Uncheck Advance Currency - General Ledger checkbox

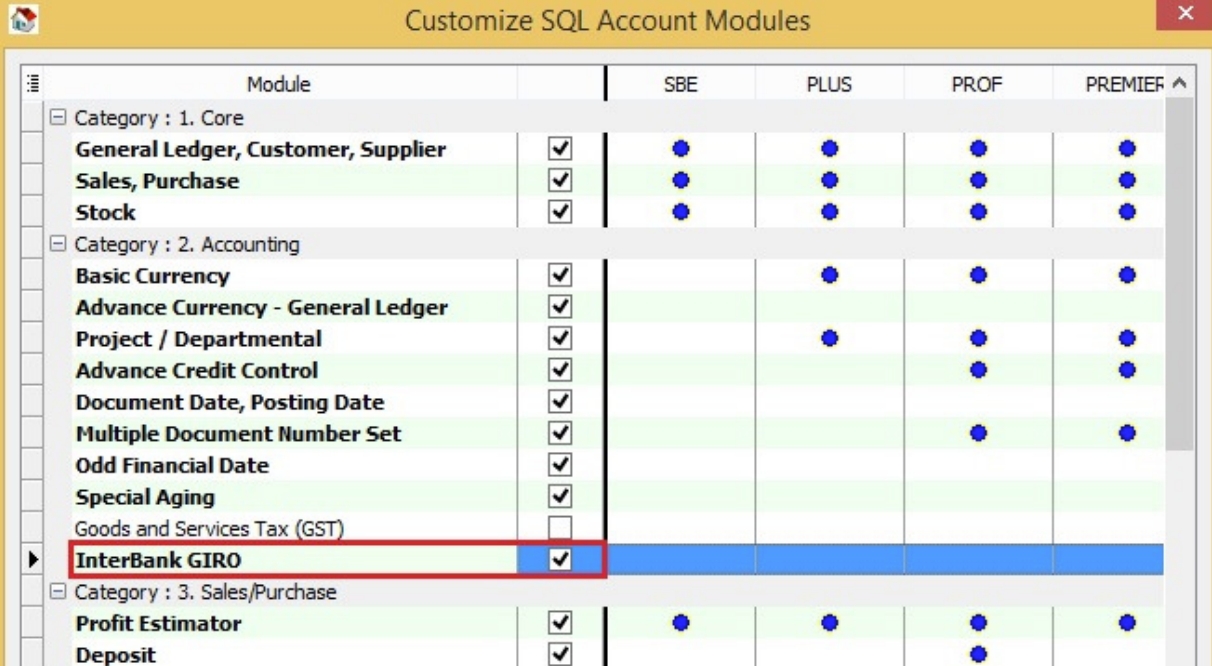561,307
